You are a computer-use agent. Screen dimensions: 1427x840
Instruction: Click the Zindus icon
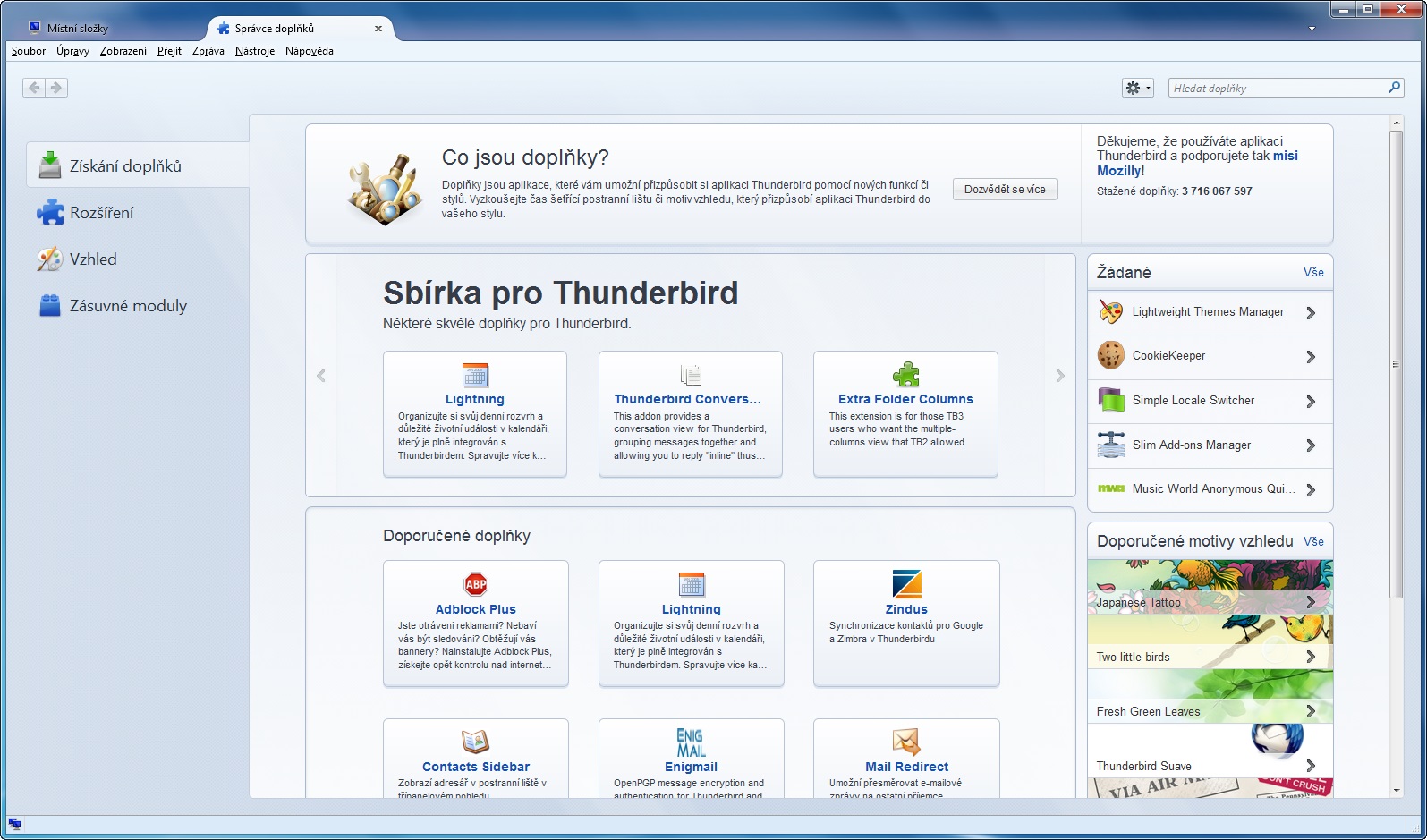point(906,584)
